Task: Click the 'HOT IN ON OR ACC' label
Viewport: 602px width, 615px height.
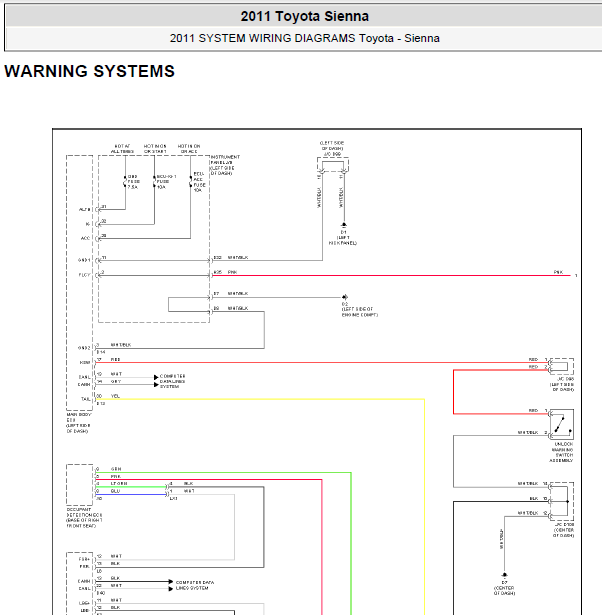Action: pyautogui.click(x=189, y=149)
